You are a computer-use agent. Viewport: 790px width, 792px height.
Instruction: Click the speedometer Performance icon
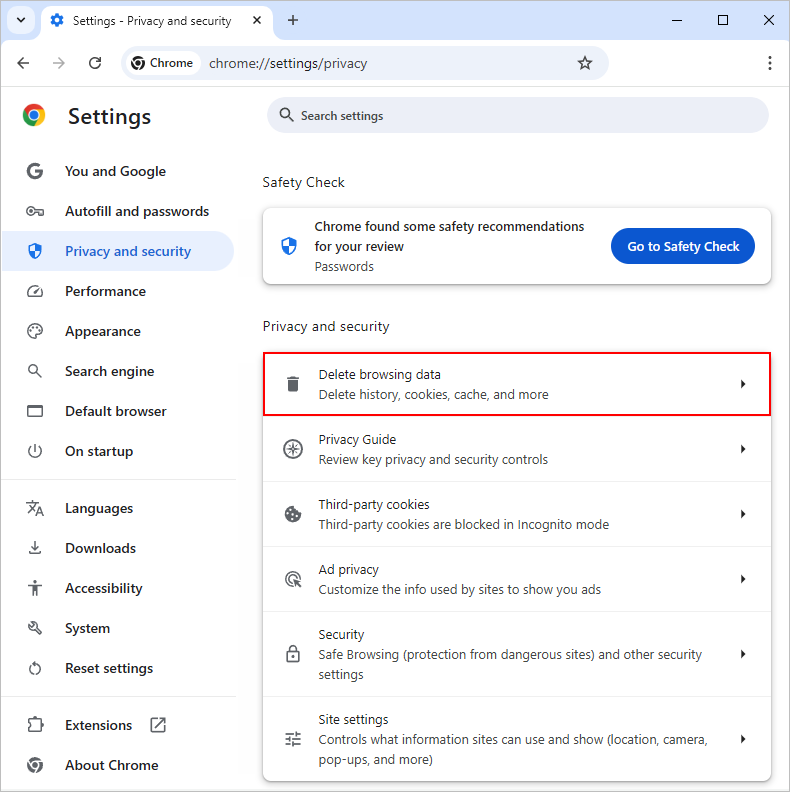click(35, 291)
